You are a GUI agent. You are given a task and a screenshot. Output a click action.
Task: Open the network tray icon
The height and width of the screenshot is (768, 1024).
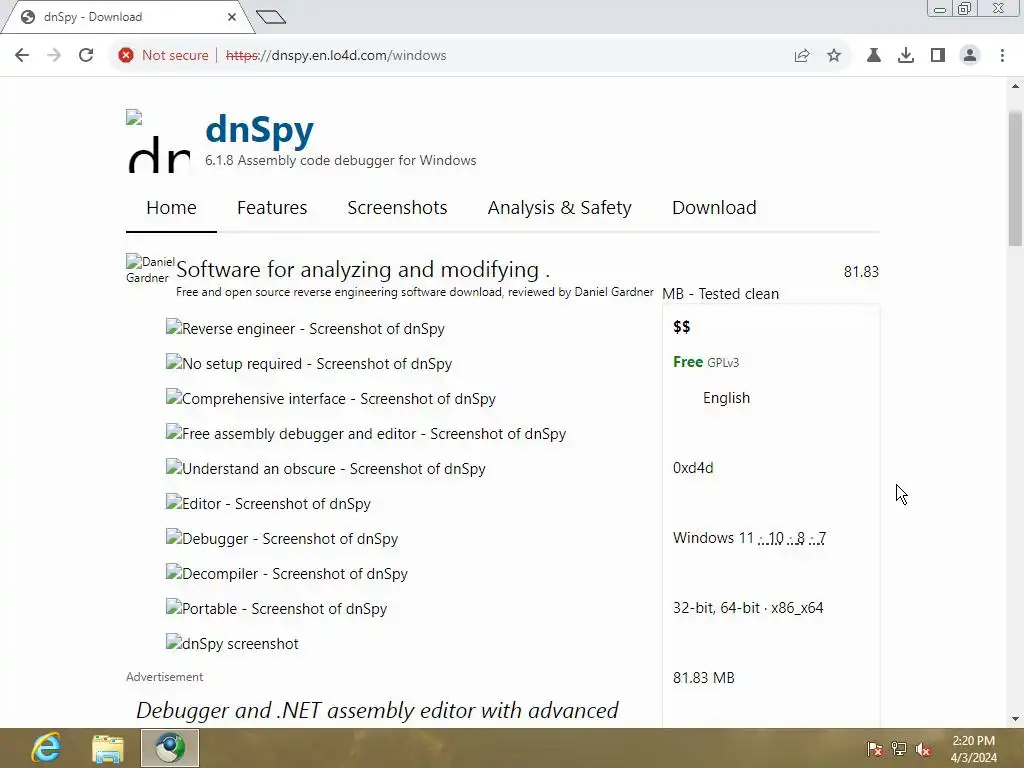899,749
